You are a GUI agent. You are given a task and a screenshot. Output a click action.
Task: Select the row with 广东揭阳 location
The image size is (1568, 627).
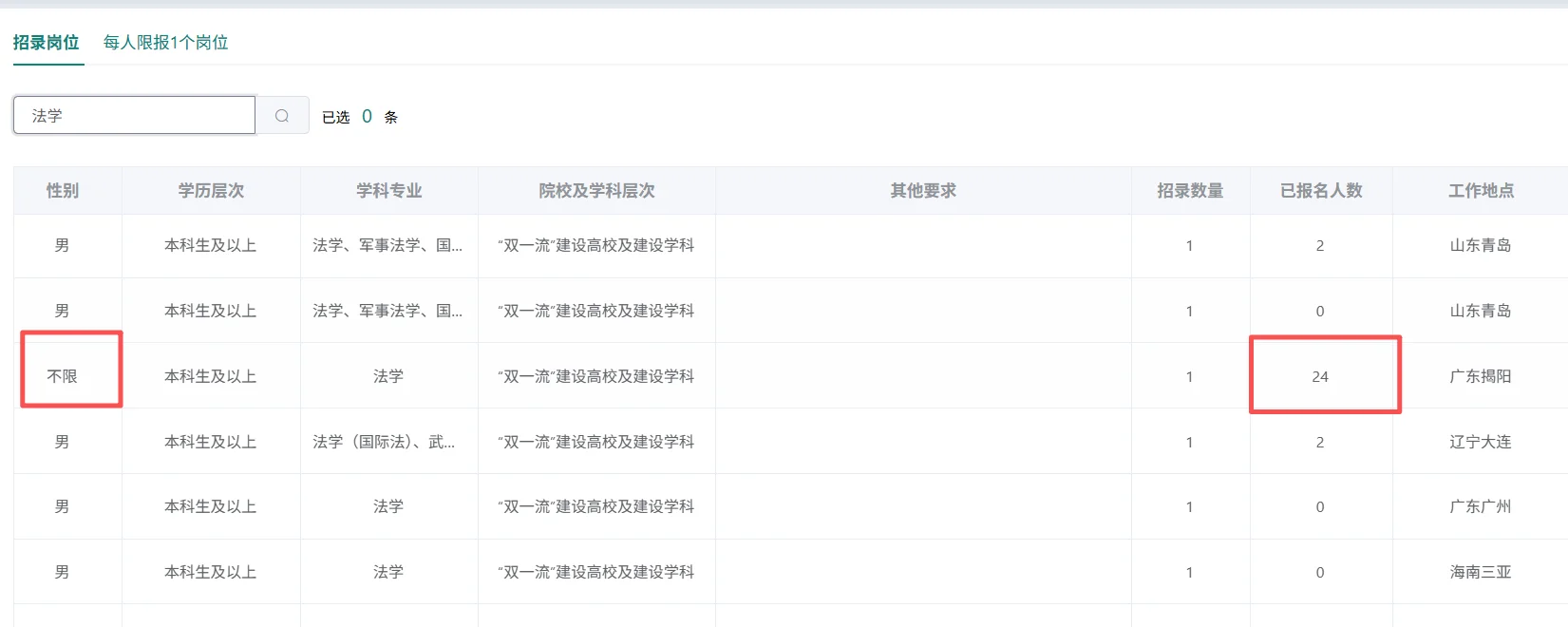tap(790, 376)
